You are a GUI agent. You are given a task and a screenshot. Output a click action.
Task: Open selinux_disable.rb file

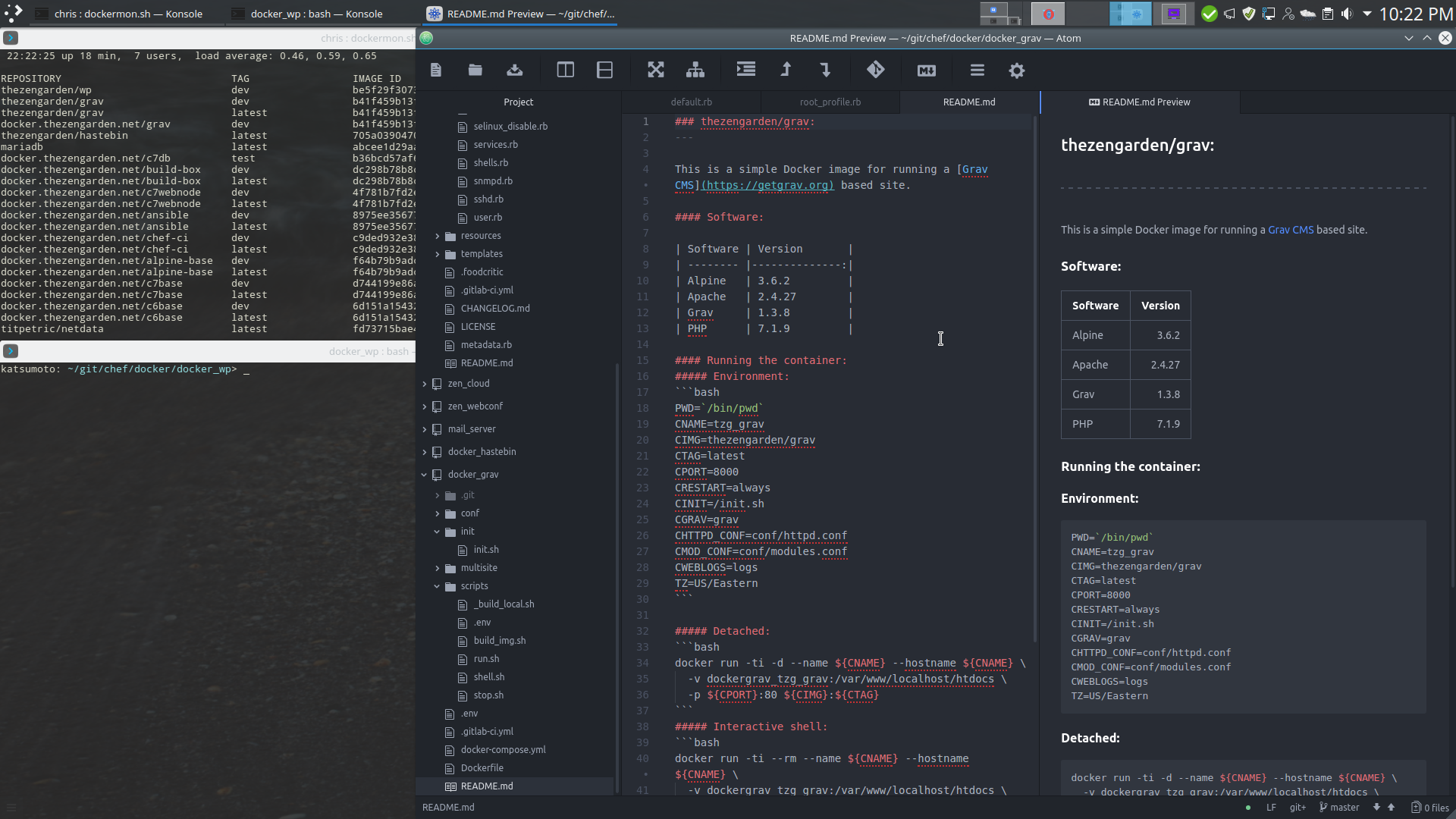[x=510, y=127]
